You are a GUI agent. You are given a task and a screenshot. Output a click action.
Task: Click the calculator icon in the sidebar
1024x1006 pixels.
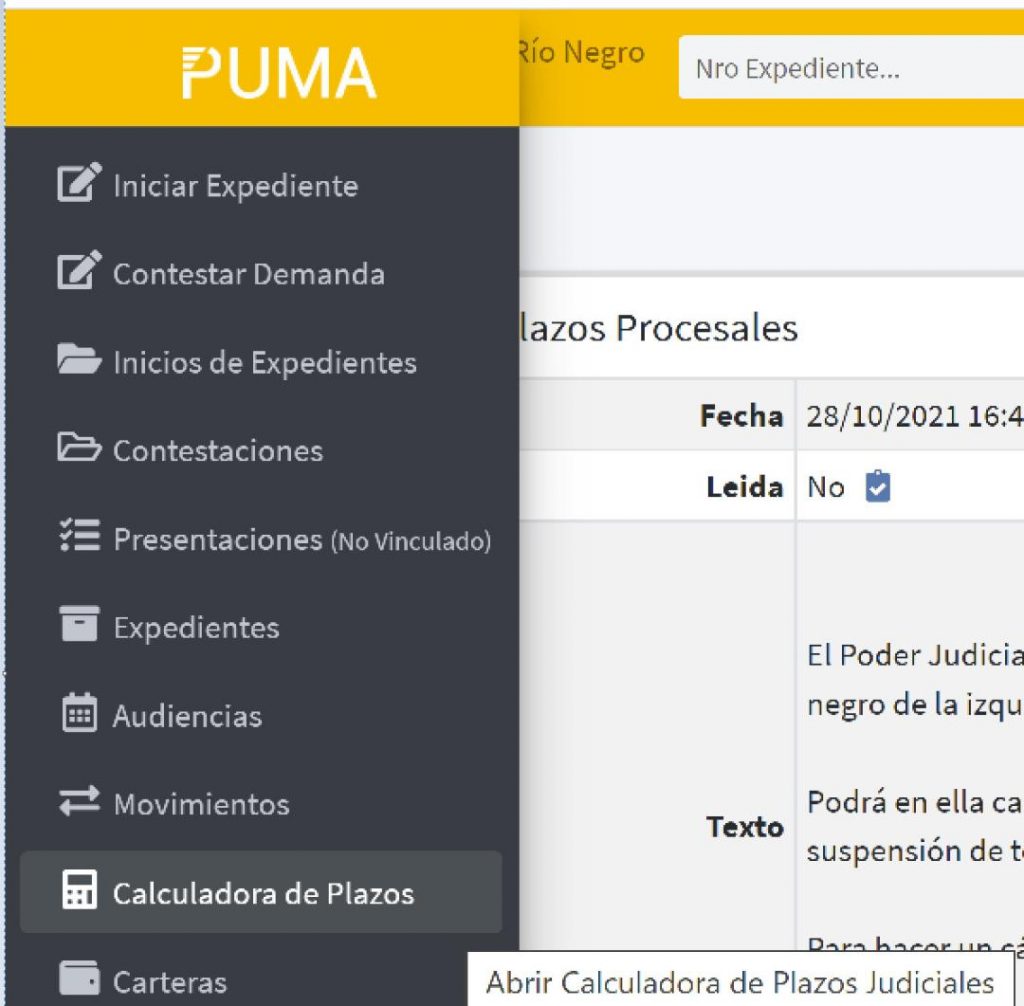point(79,890)
